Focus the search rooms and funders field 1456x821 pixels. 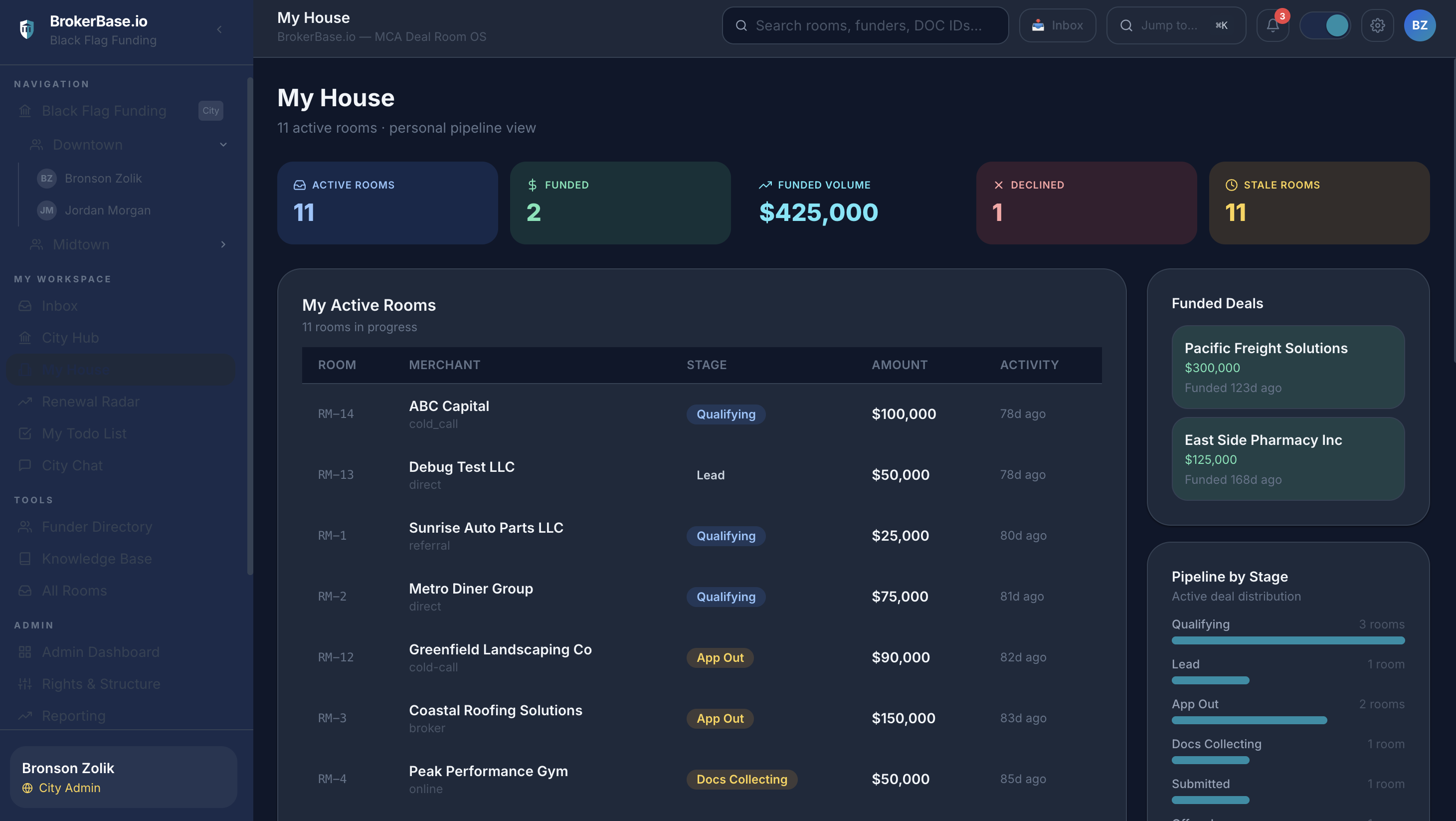[x=865, y=25]
